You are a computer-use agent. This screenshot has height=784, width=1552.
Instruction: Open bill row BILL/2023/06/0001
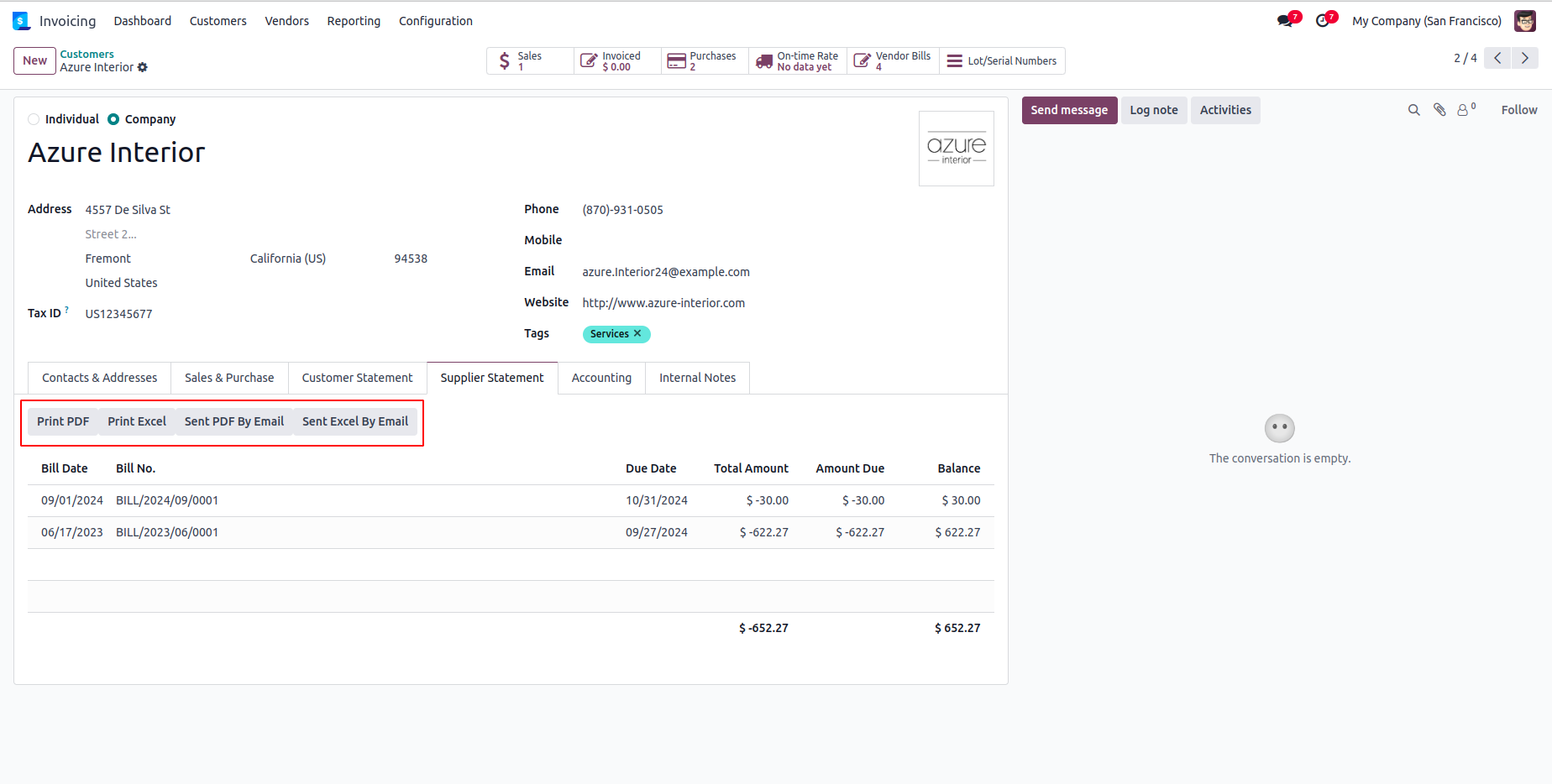[x=511, y=532]
